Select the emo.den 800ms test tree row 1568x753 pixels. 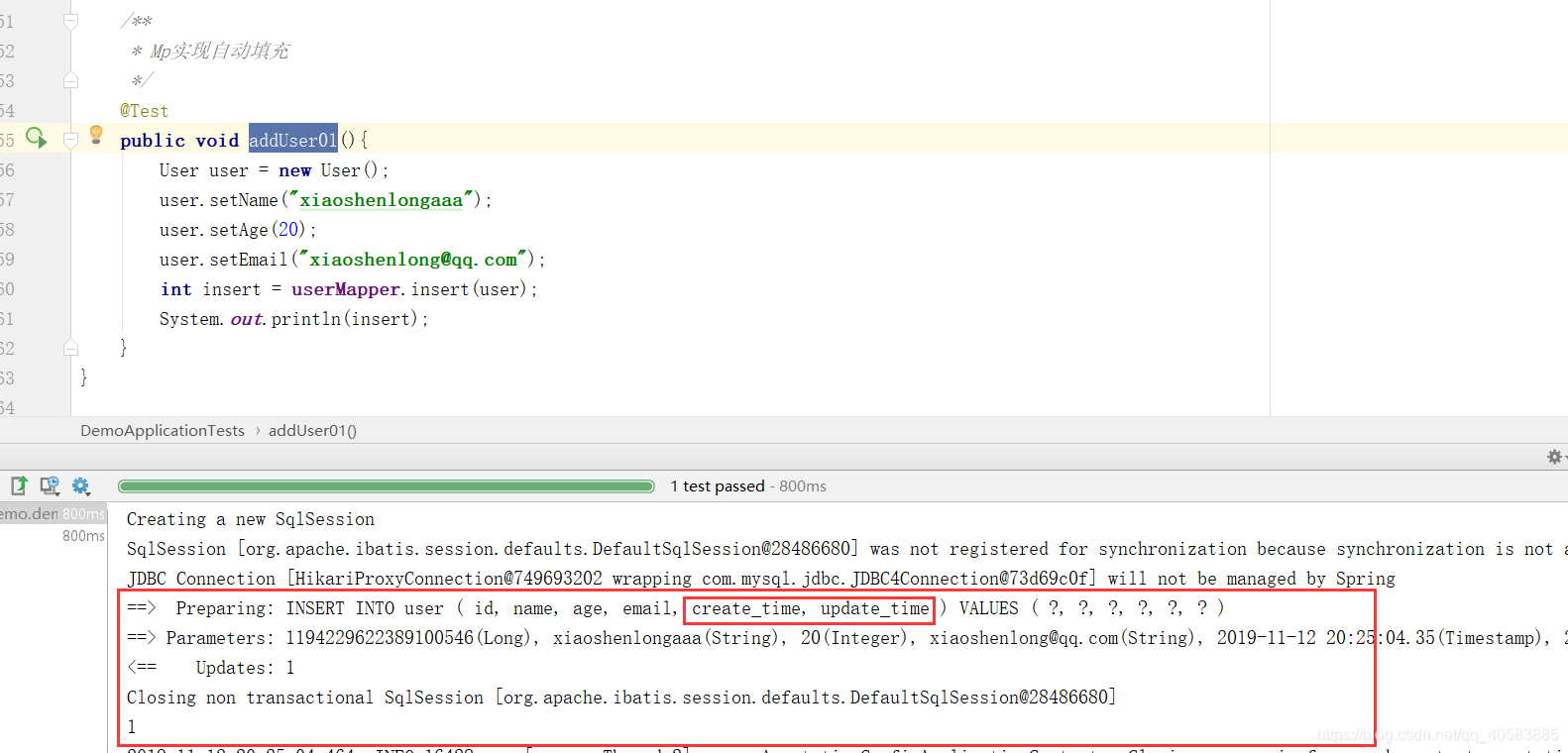pyautogui.click(x=53, y=513)
